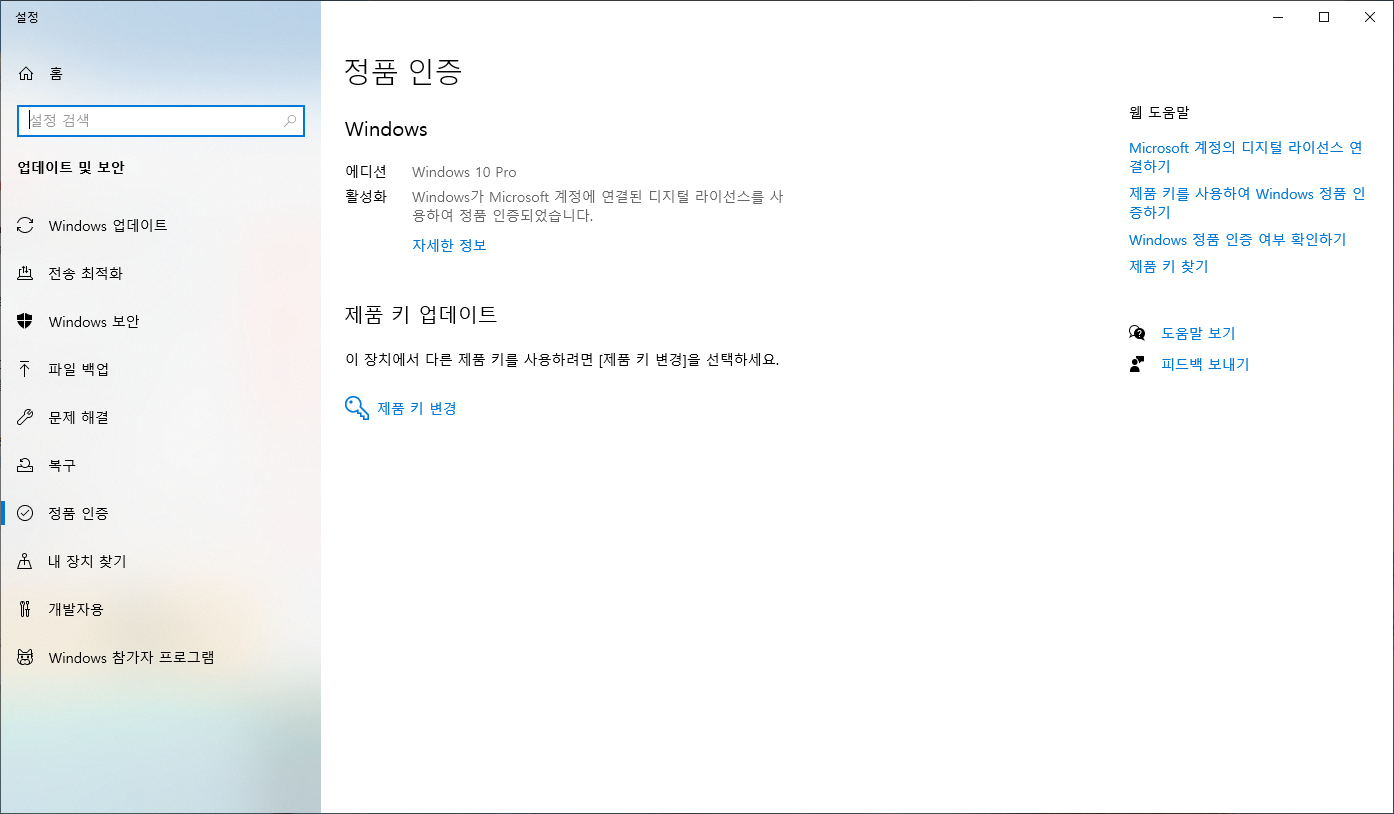This screenshot has width=1394, height=814.
Task: Click the key icon for 제품 키 변경
Action: [x=357, y=408]
